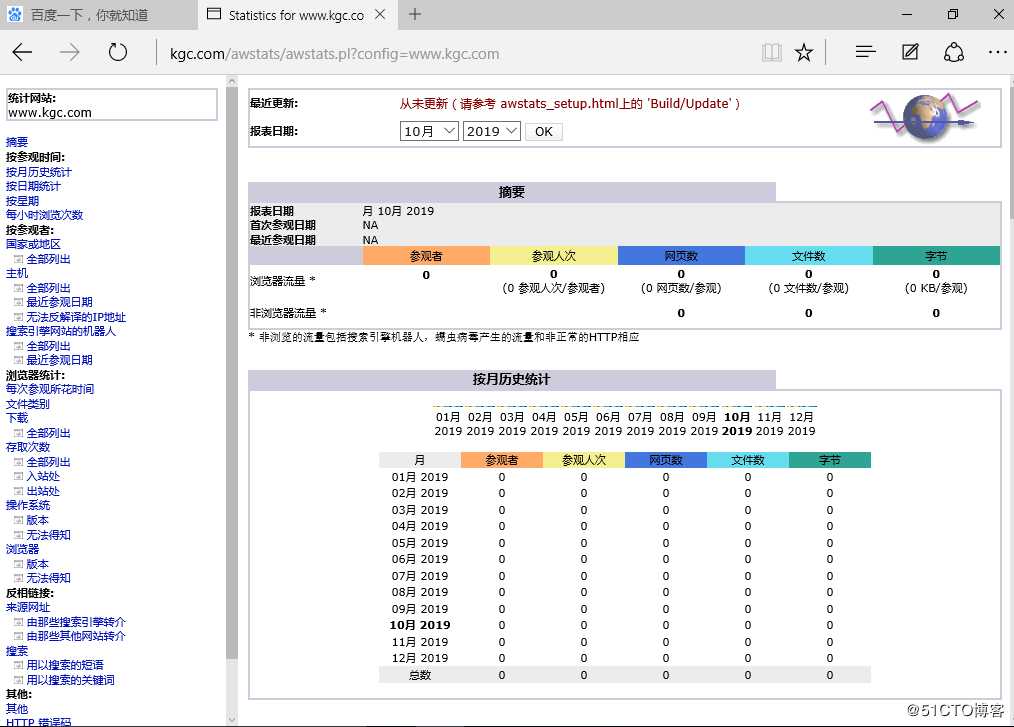Open the 用以搜索的关键词 link
Image resolution: width=1014 pixels, height=727 pixels.
click(70, 680)
